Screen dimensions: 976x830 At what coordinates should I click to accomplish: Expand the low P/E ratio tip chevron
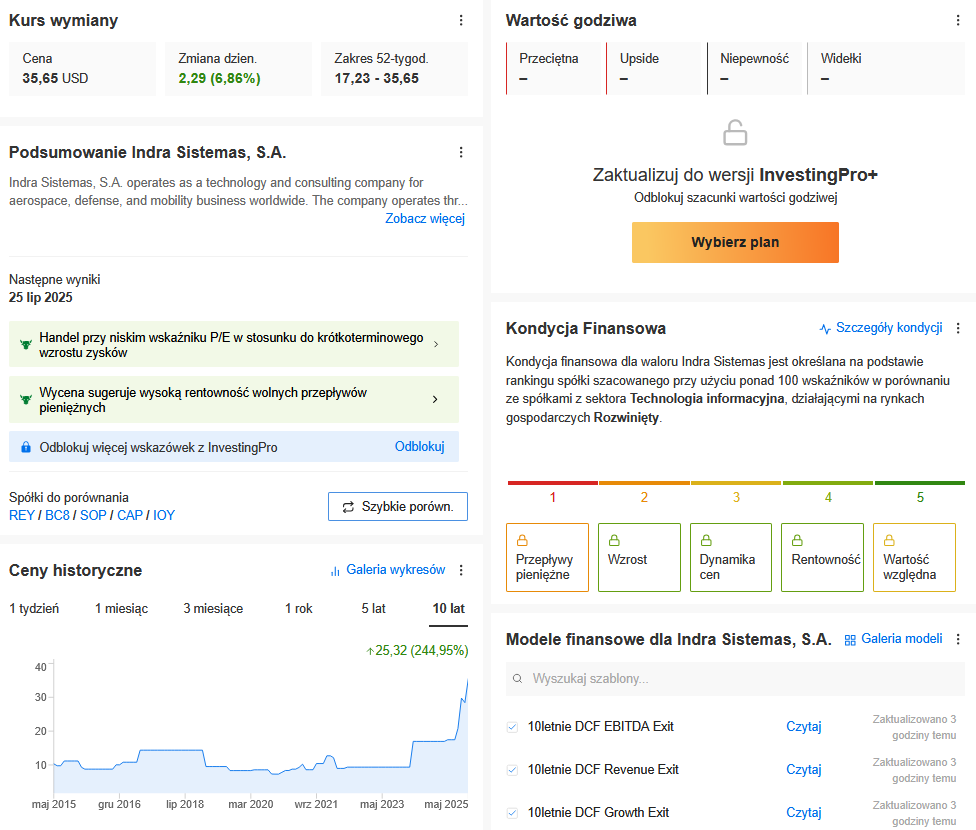pyautogui.click(x=436, y=344)
